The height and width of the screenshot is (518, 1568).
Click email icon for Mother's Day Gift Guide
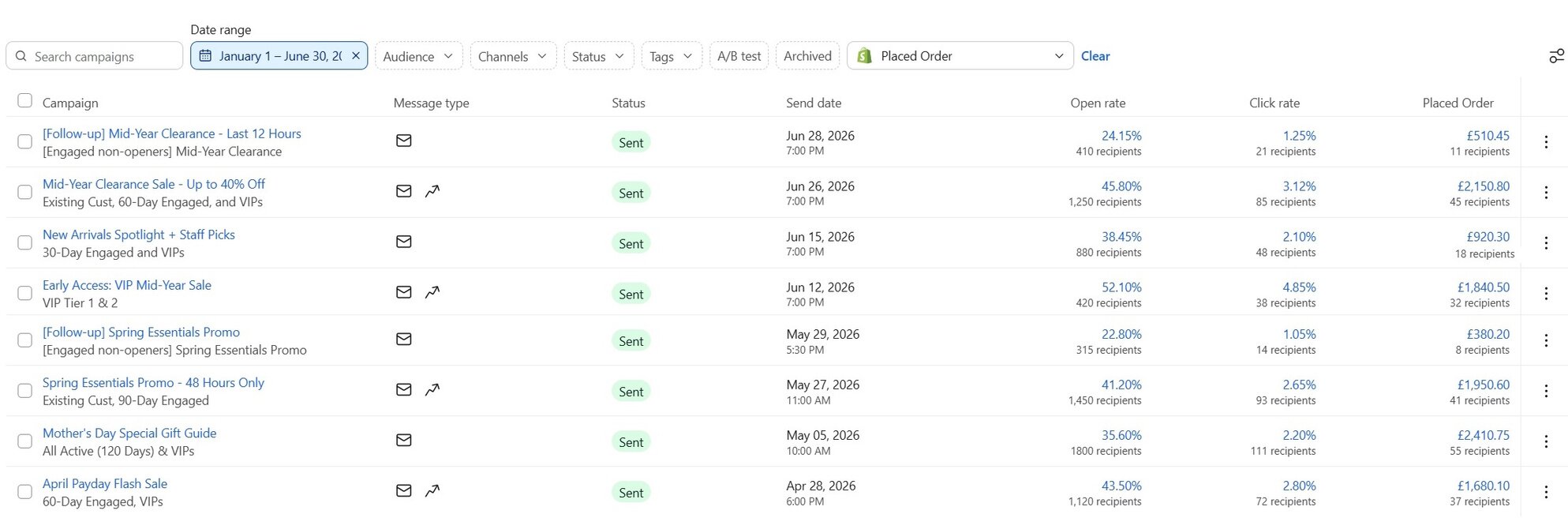click(x=404, y=440)
